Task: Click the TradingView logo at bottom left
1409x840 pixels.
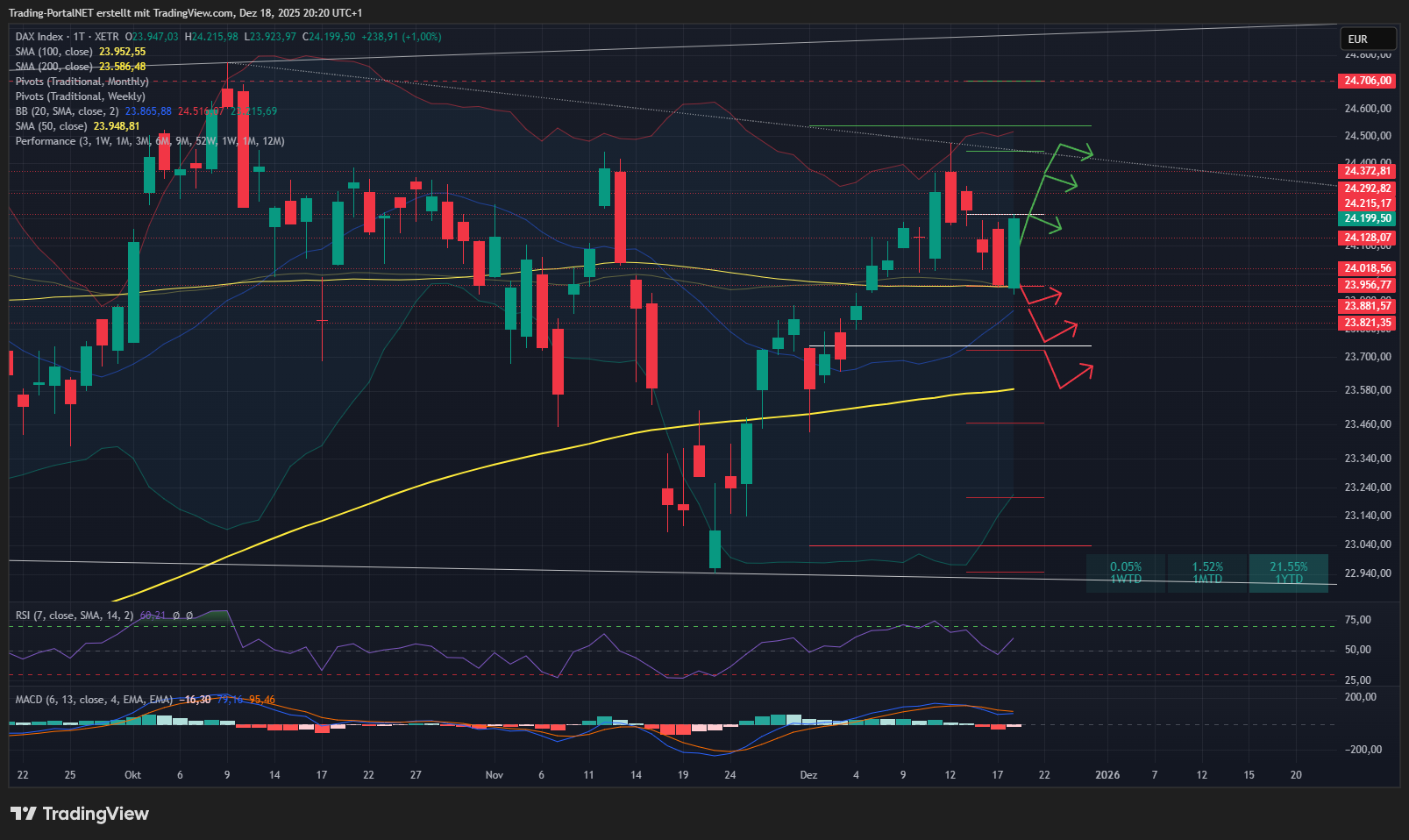Action: [x=80, y=814]
